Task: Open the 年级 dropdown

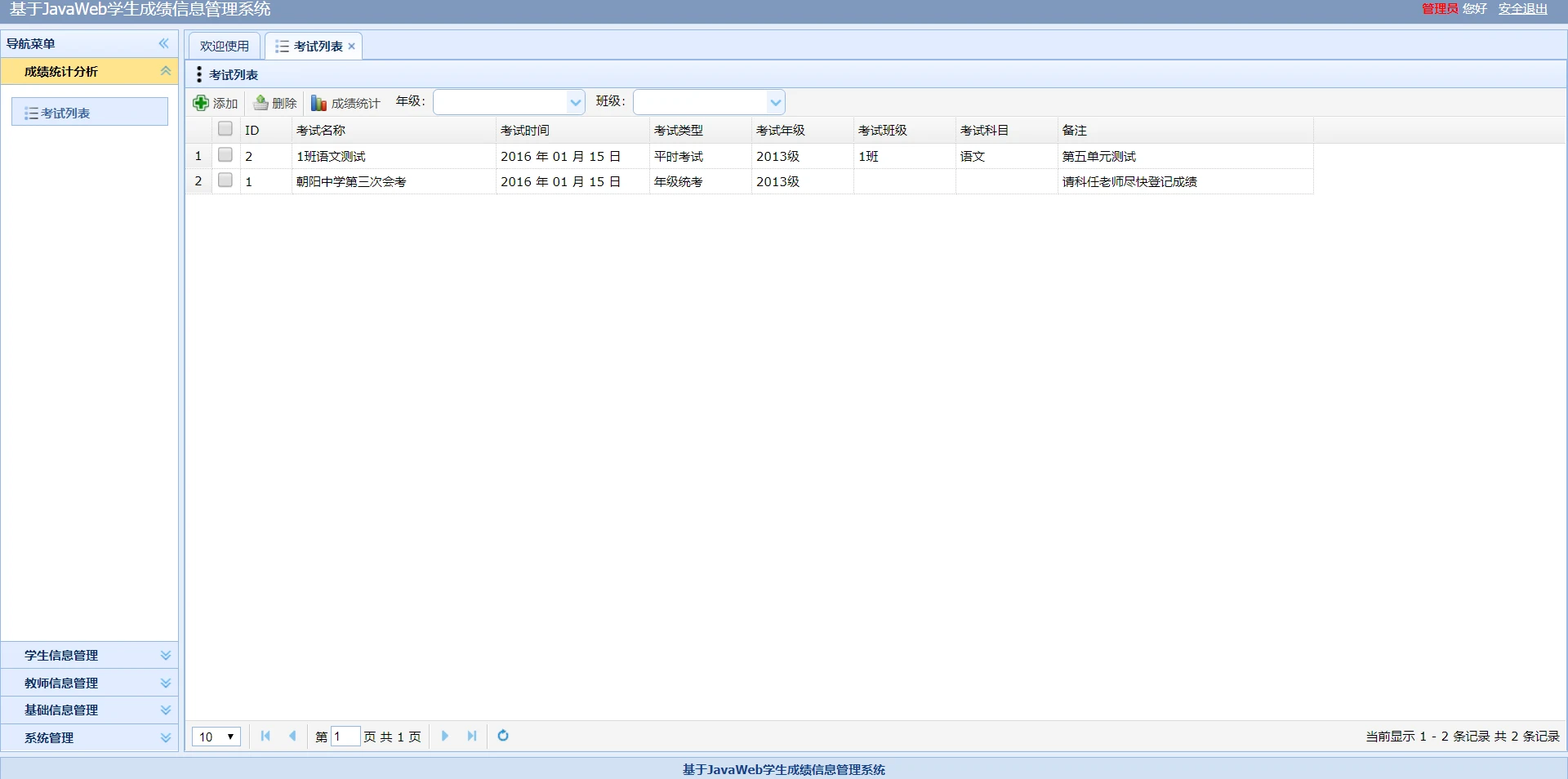Action: coord(576,102)
